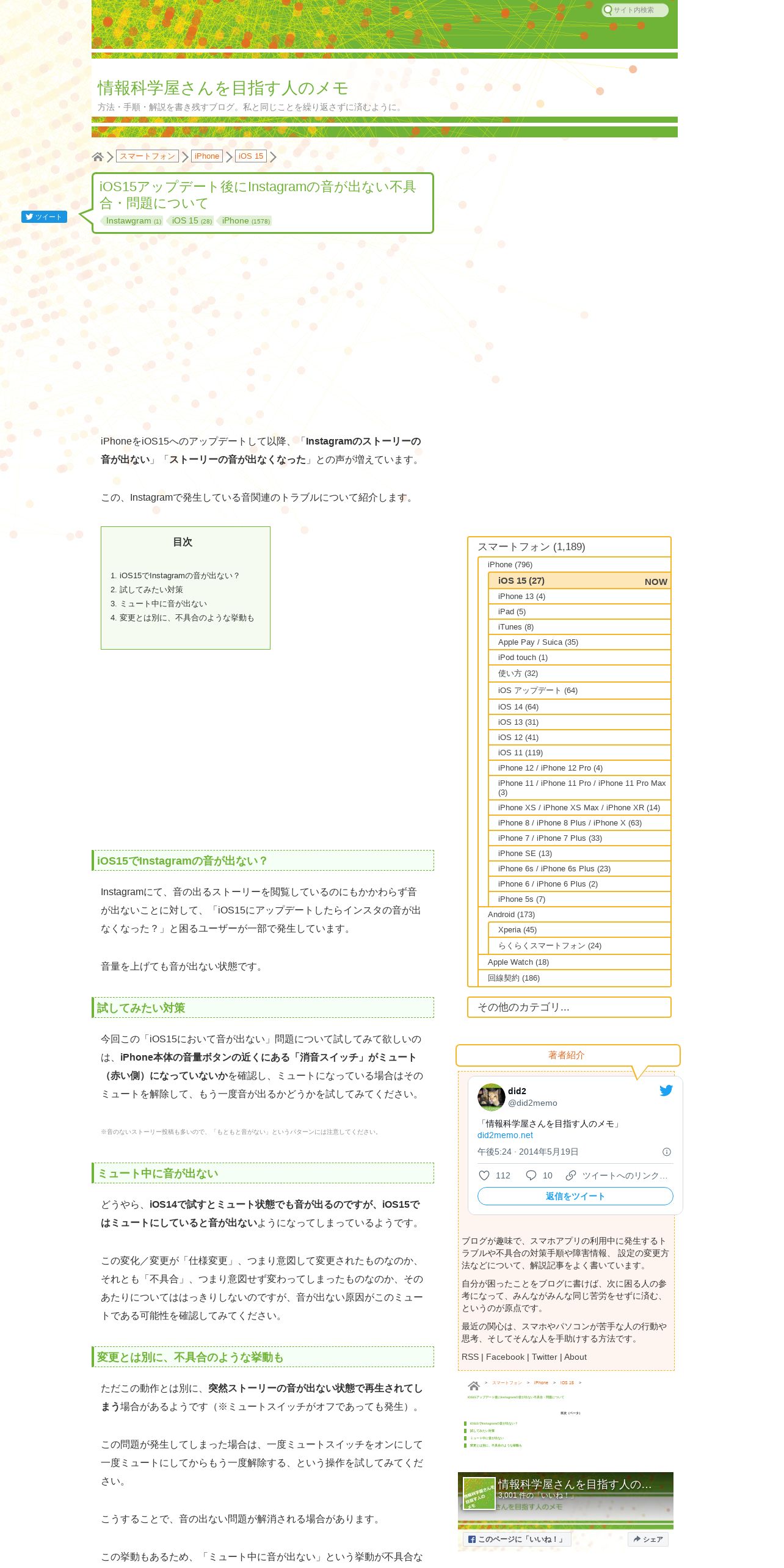This screenshot has height=1568, width=784.
Task: Open the iOS 14 (64) category
Action: [579, 707]
